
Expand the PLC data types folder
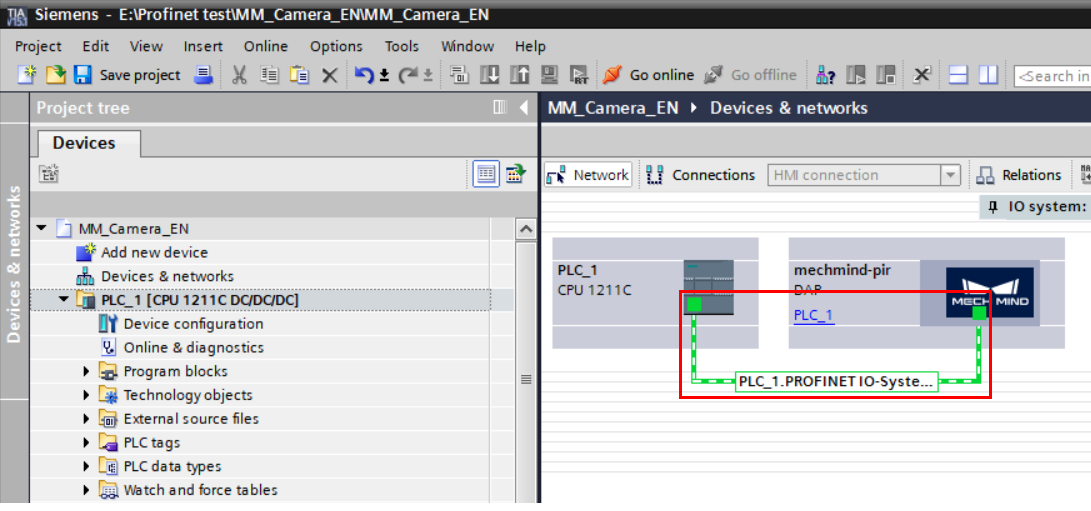pyautogui.click(x=86, y=466)
